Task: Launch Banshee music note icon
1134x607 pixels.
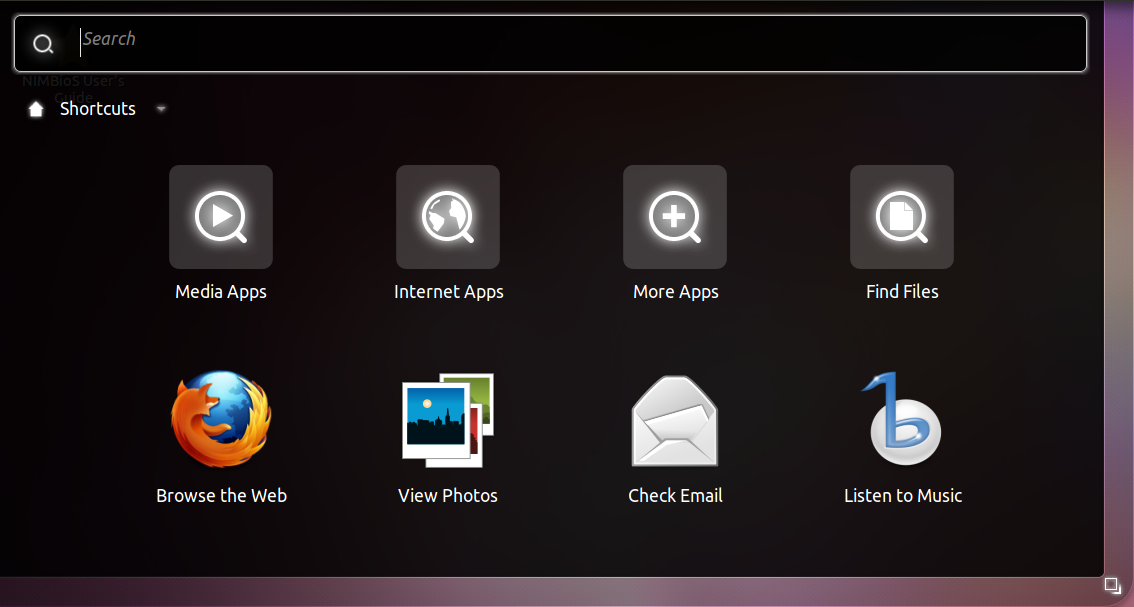Action: pos(902,420)
